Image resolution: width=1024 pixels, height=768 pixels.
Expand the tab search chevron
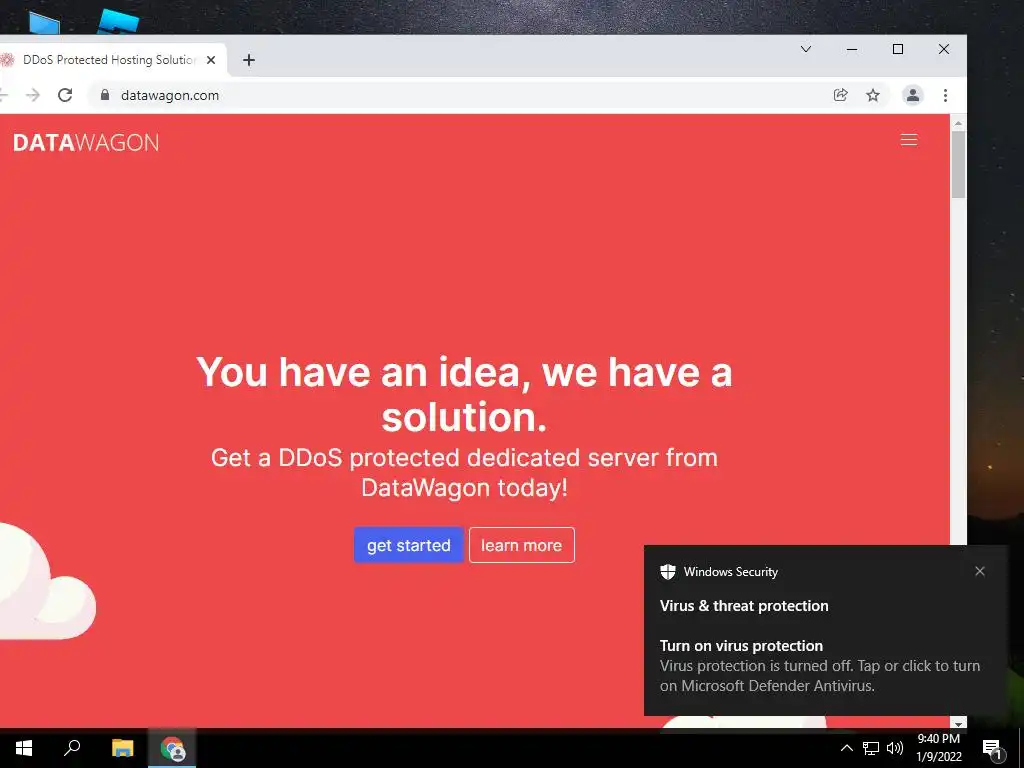pos(806,49)
